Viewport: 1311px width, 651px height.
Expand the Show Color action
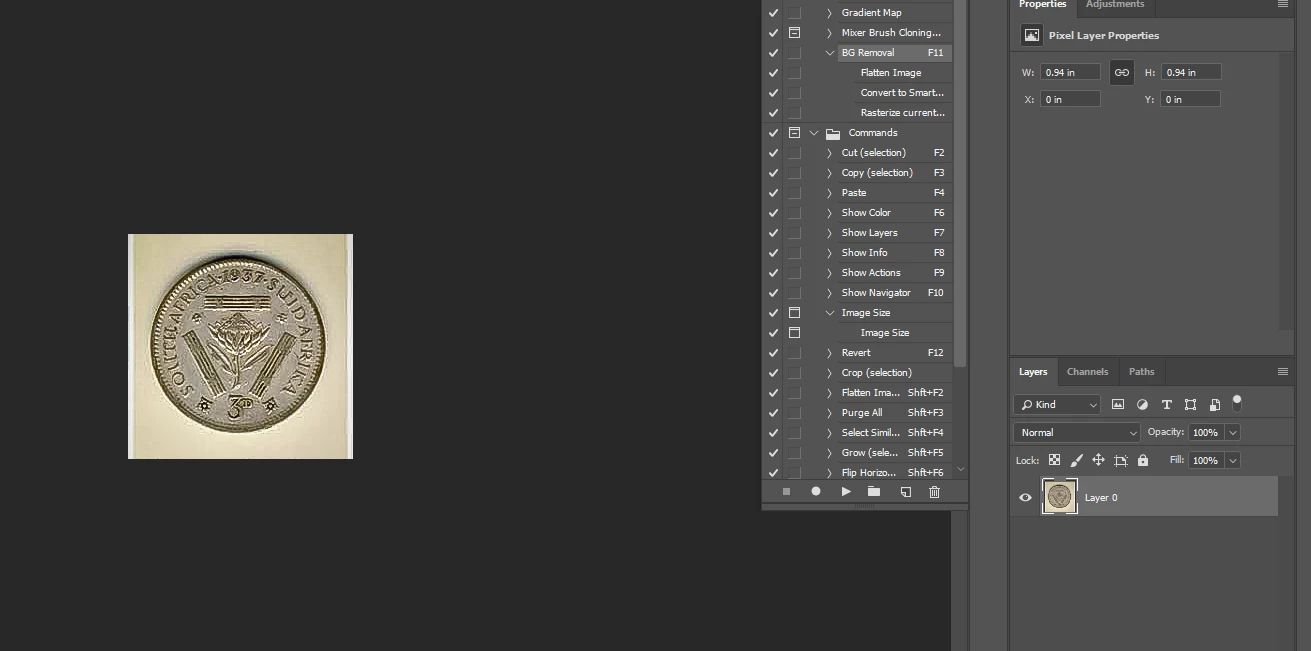pyautogui.click(x=829, y=213)
